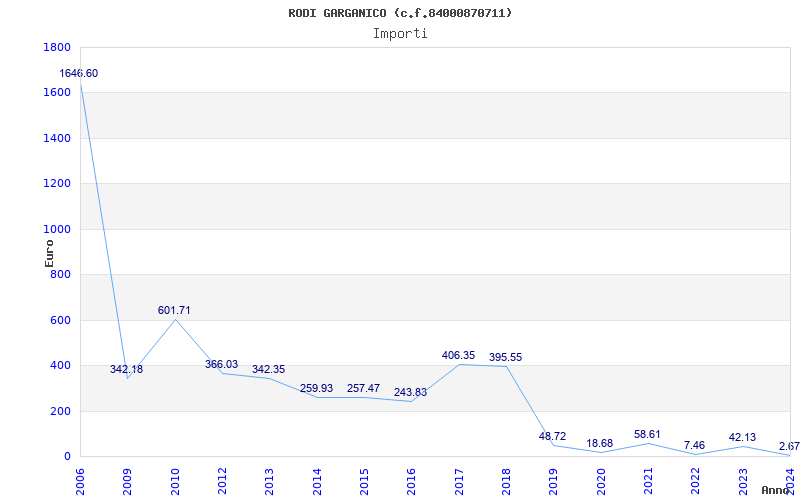Click the 800 y-axis tick label
This screenshot has width=800, height=500.
pos(61,275)
